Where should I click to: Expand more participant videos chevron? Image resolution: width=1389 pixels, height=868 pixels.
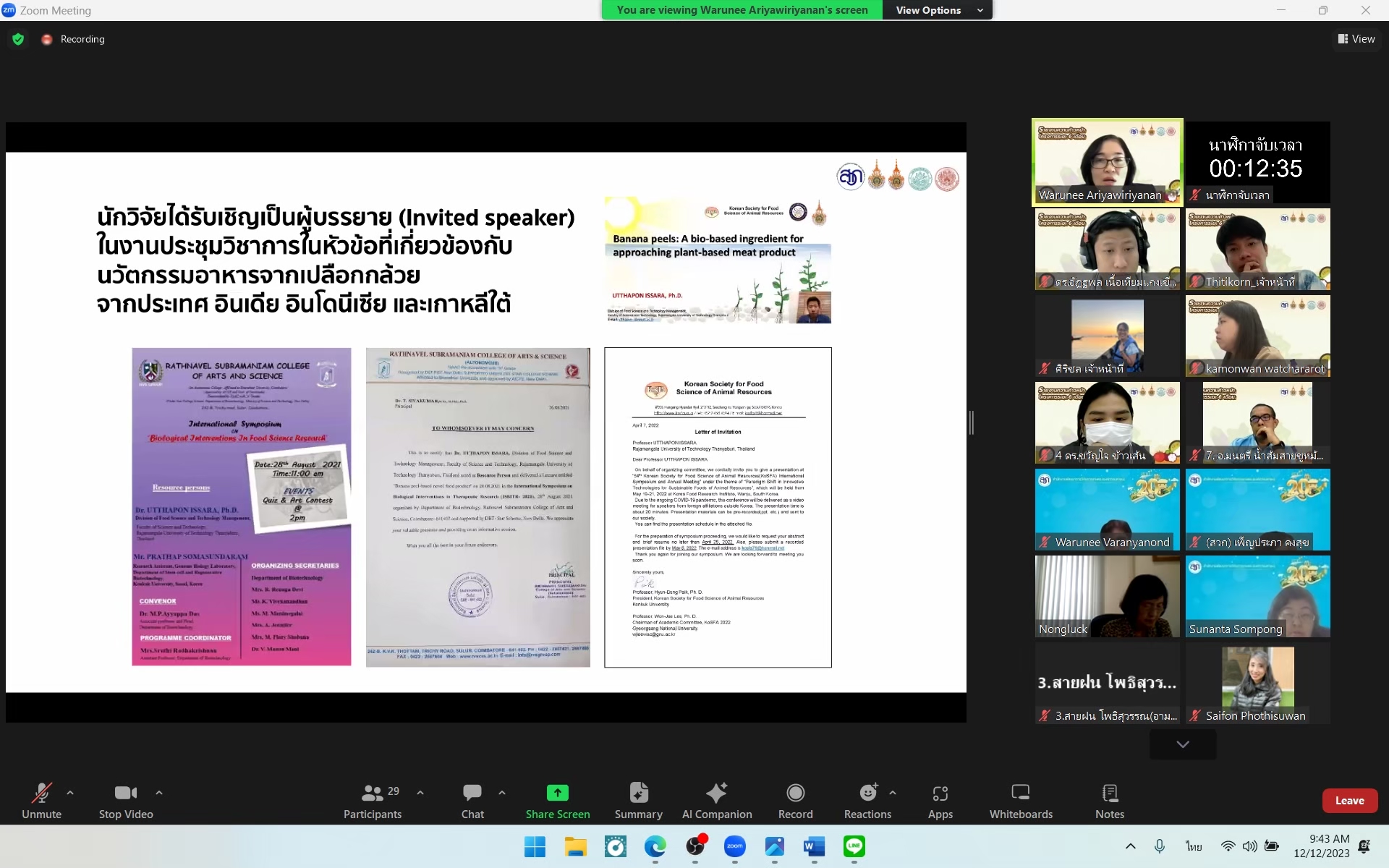pyautogui.click(x=1182, y=744)
